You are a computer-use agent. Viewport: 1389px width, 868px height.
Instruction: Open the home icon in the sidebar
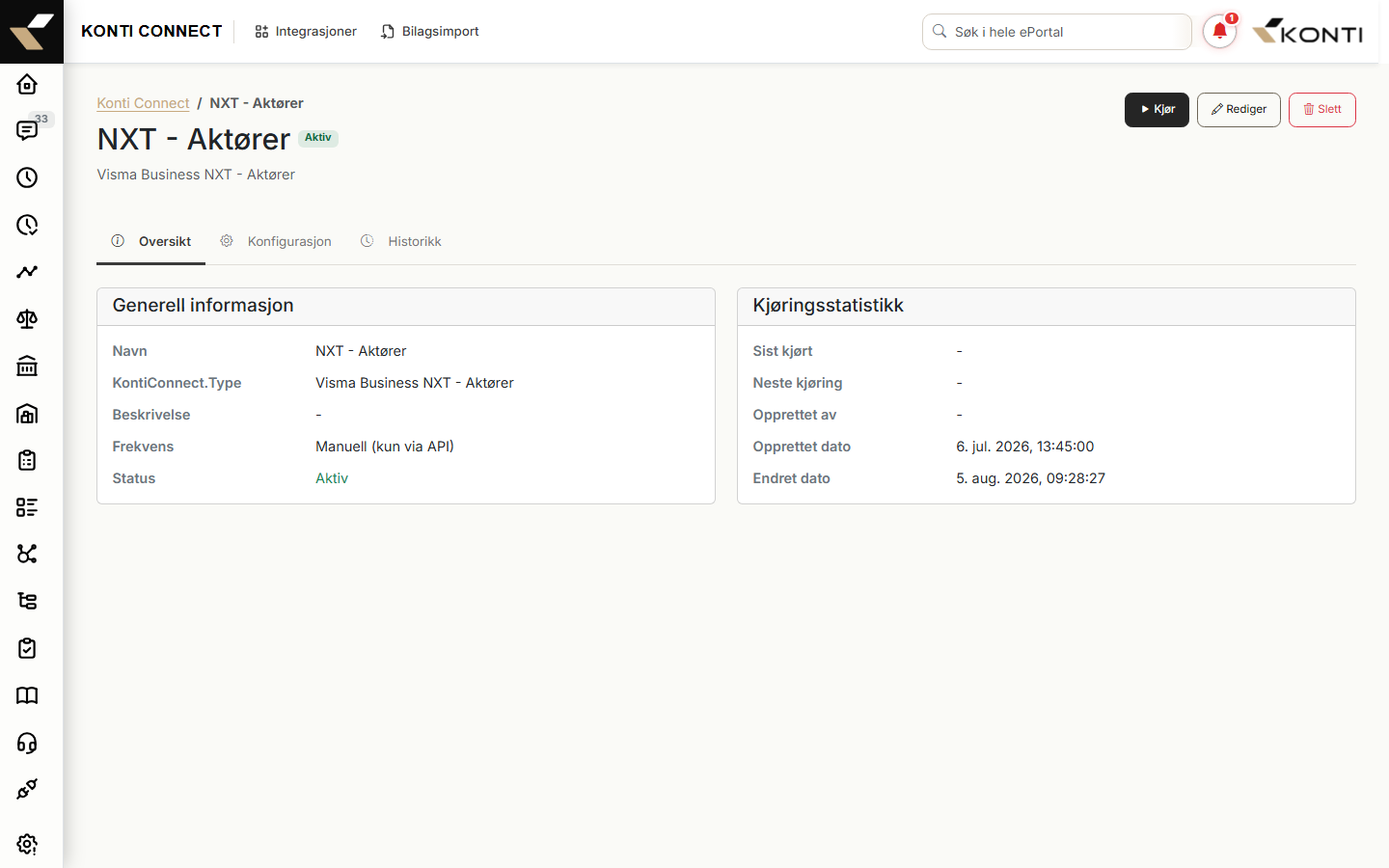pos(27,84)
